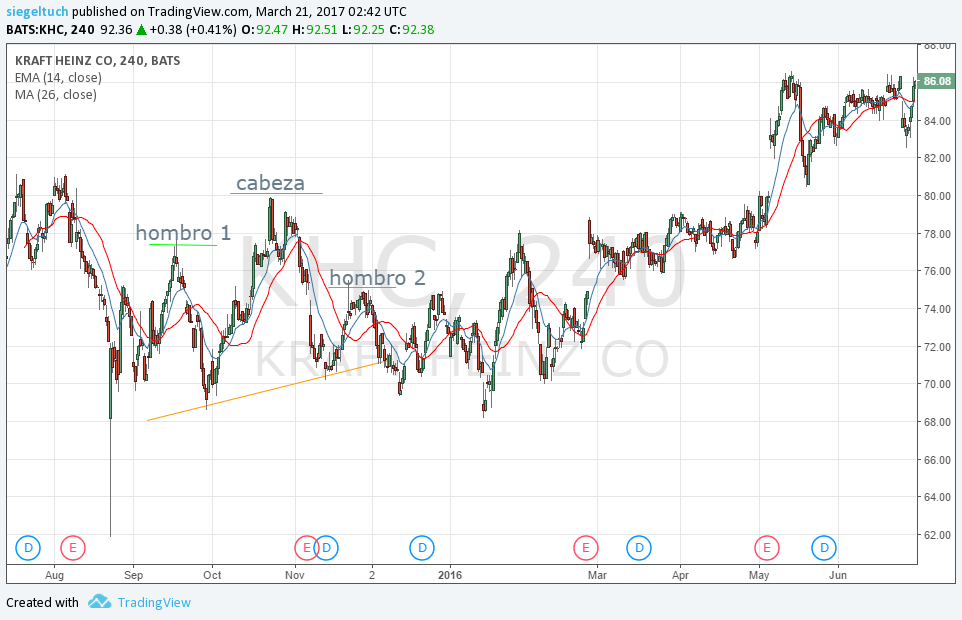
Task: Click the '+0.38 (+0.41%)' change value
Action: coord(193,29)
